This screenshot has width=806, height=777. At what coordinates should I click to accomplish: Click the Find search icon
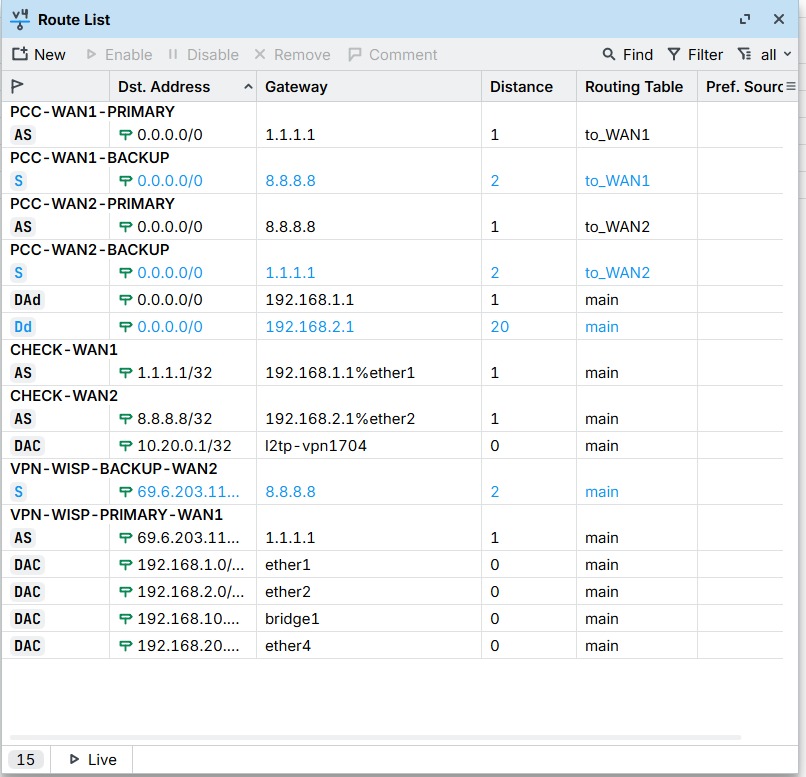click(x=609, y=54)
